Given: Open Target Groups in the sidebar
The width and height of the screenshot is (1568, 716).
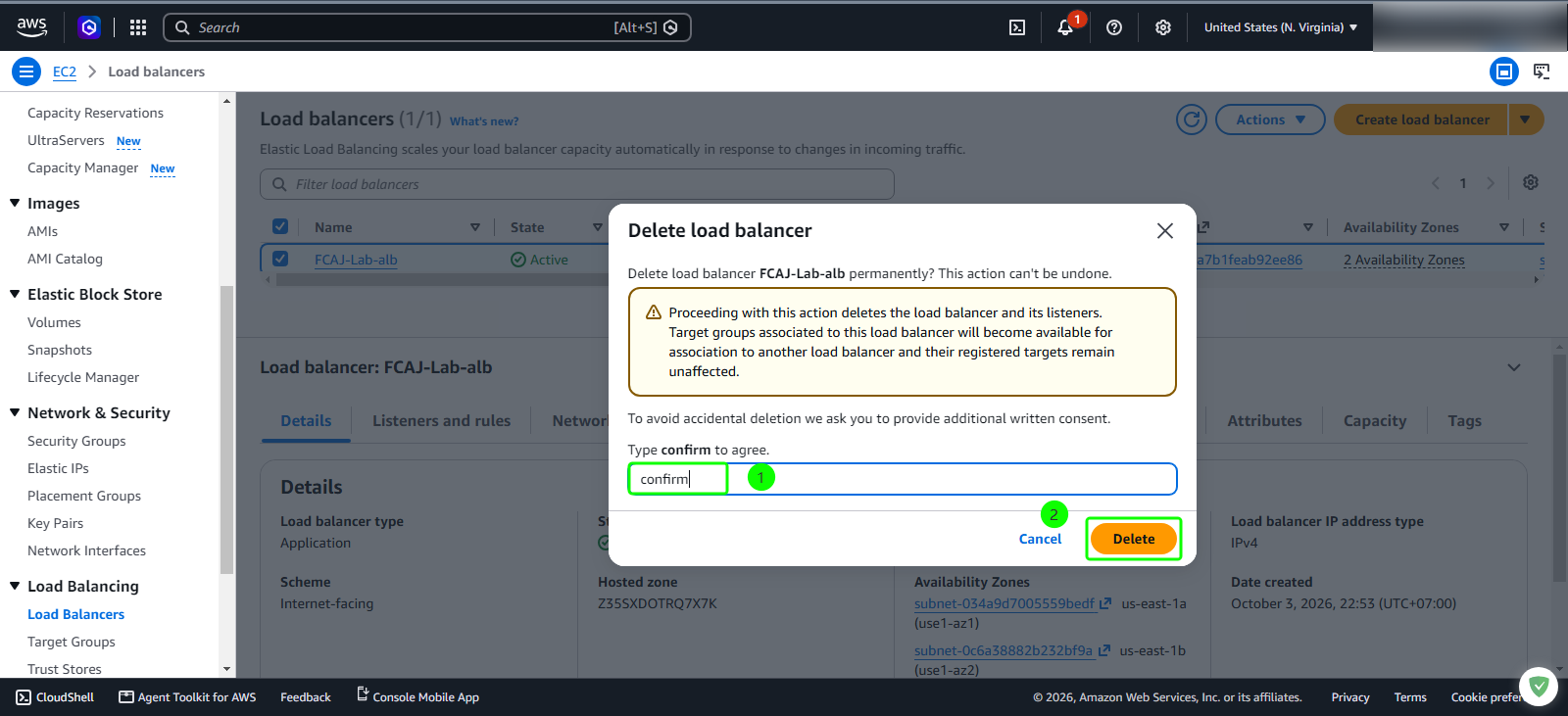Looking at the screenshot, I should tap(72, 642).
